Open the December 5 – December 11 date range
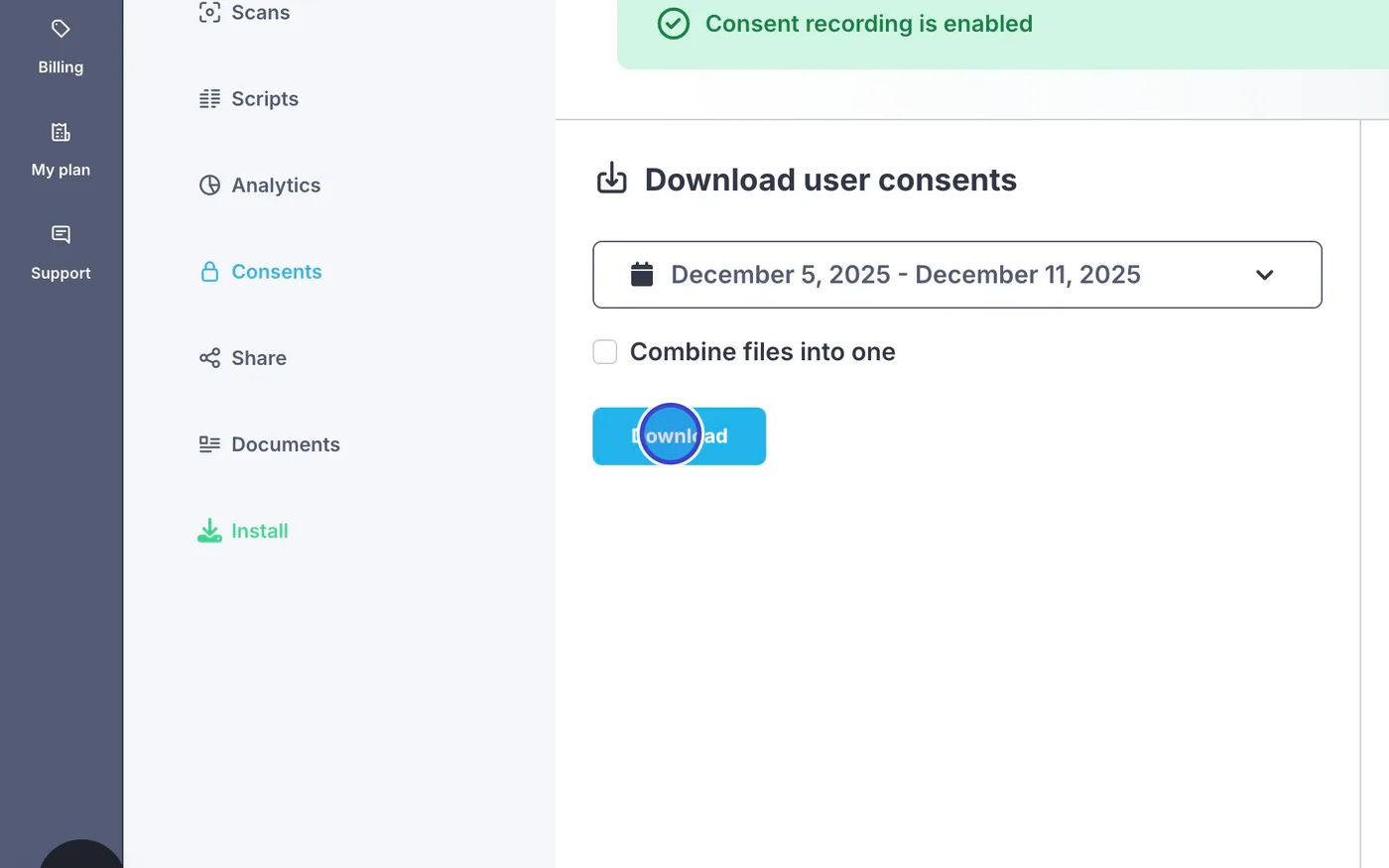The width and height of the screenshot is (1389, 868). point(957,275)
